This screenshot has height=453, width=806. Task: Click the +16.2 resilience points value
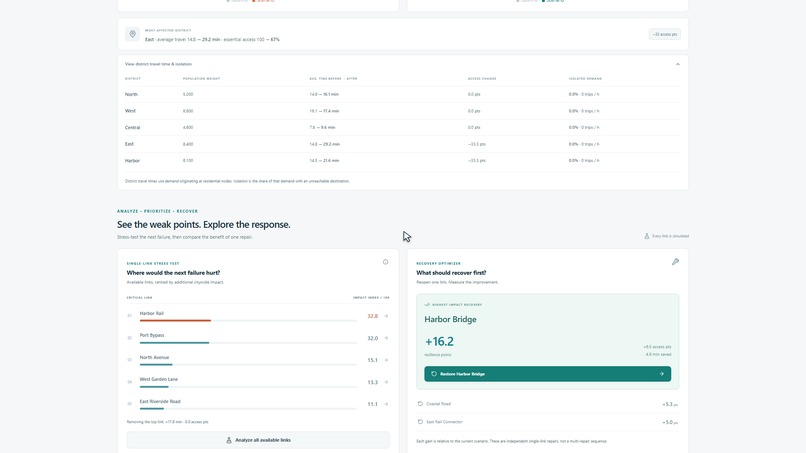(x=439, y=341)
